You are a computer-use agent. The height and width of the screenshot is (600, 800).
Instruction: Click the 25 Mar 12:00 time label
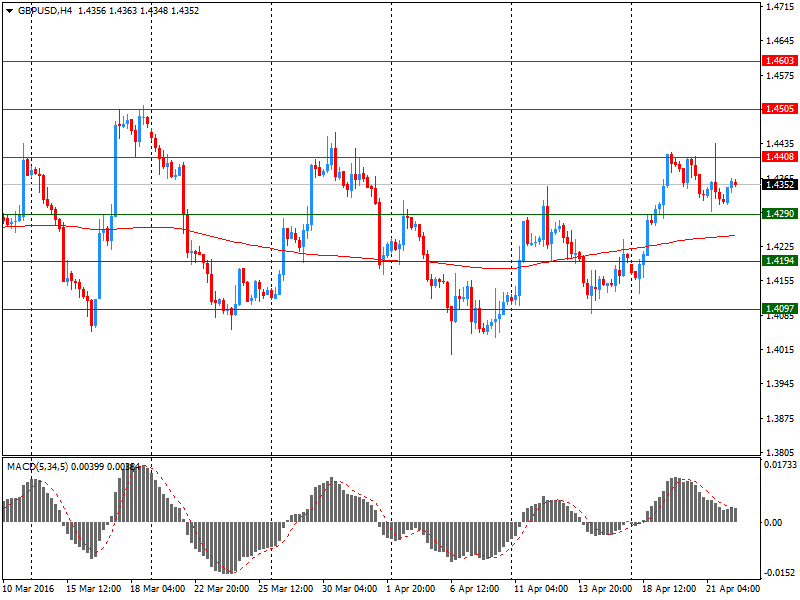(286, 589)
